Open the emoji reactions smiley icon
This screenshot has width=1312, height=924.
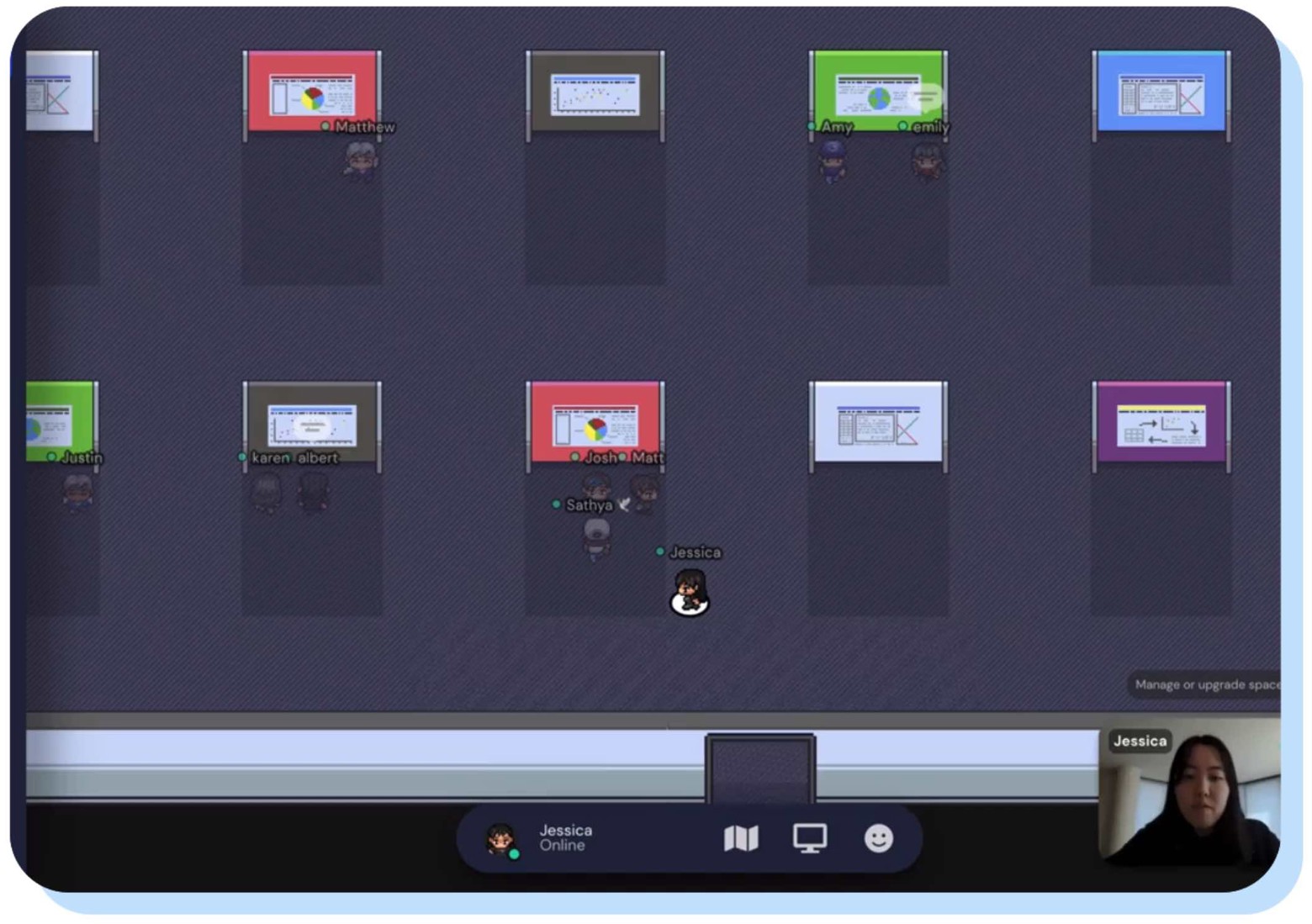tap(878, 838)
